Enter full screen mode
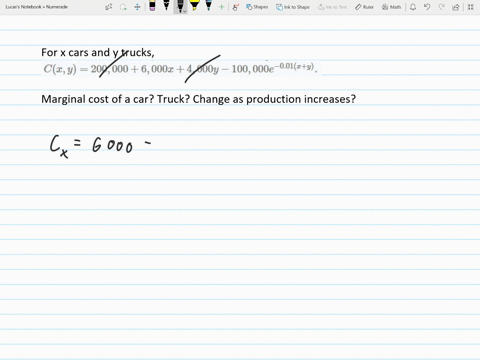 tap(470, 7)
